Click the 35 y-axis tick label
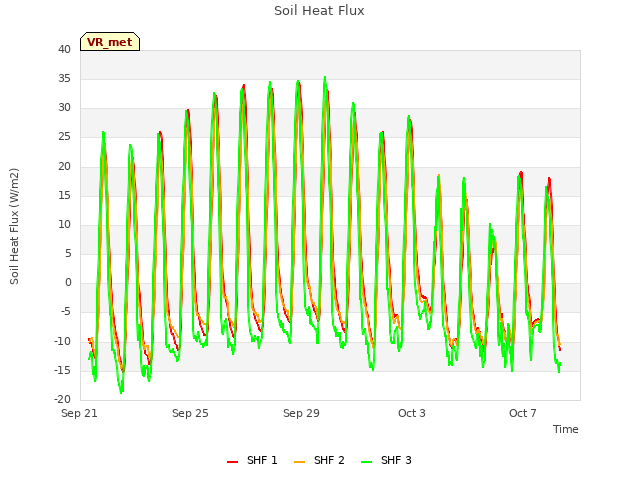 64,78
